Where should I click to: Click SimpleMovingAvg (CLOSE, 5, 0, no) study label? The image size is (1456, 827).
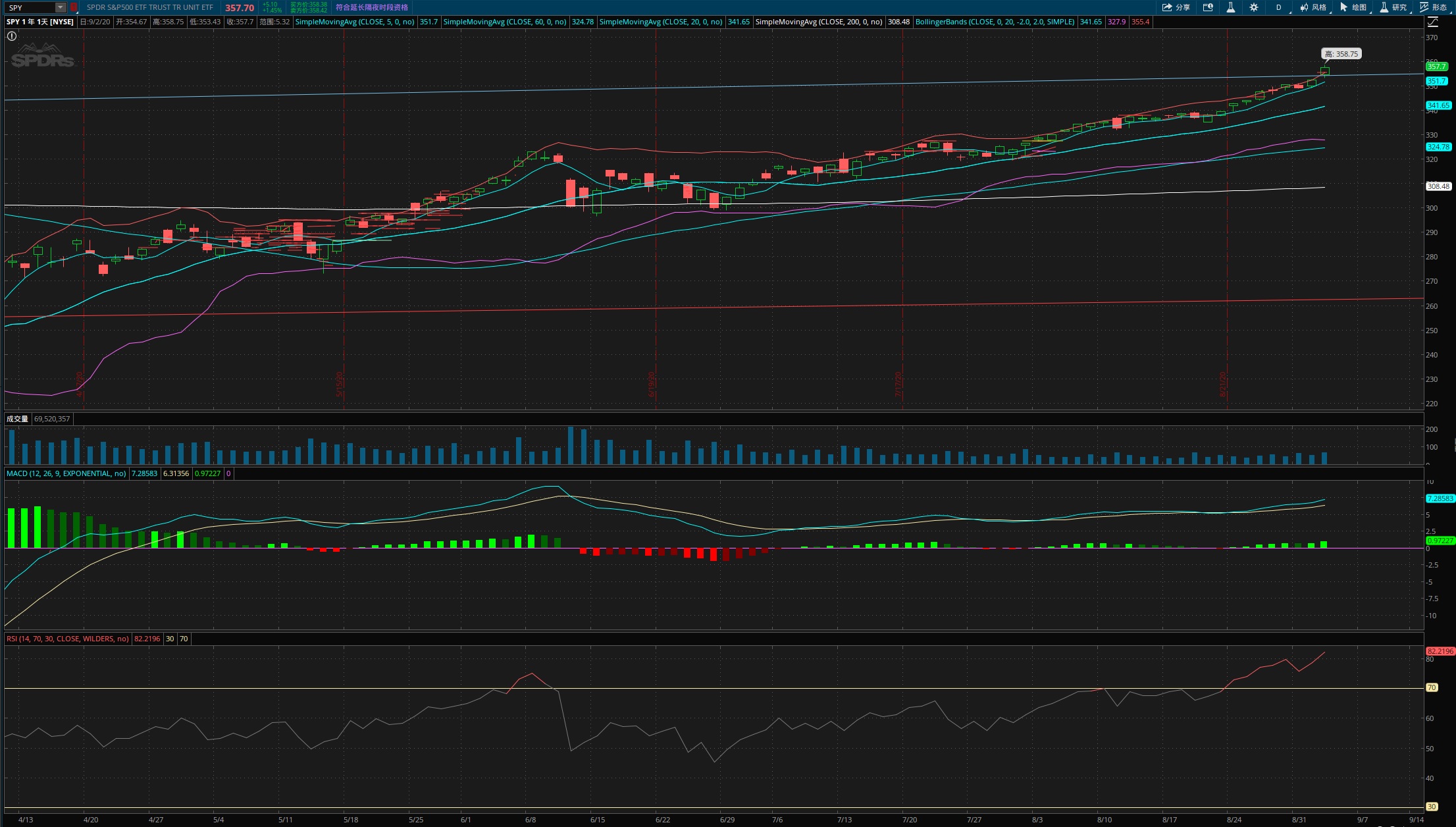(x=355, y=22)
